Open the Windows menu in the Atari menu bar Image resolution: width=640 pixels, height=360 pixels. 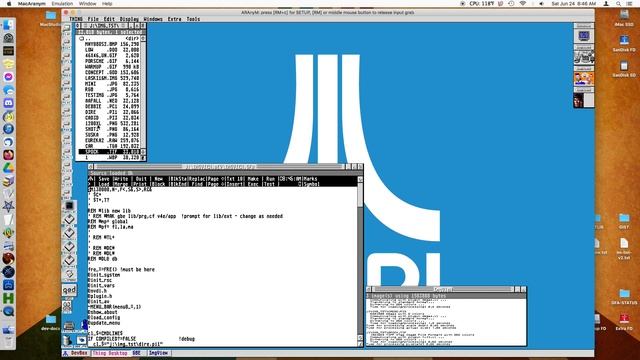[x=153, y=19]
